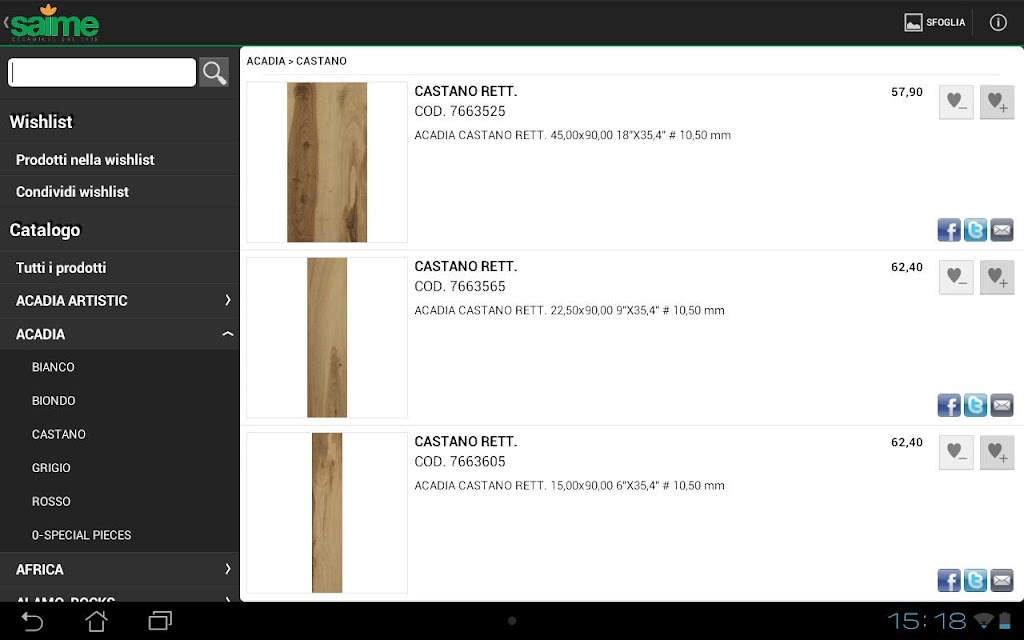Tweet product 7663565 via Twitter icon
The height and width of the screenshot is (640, 1024).
(975, 405)
